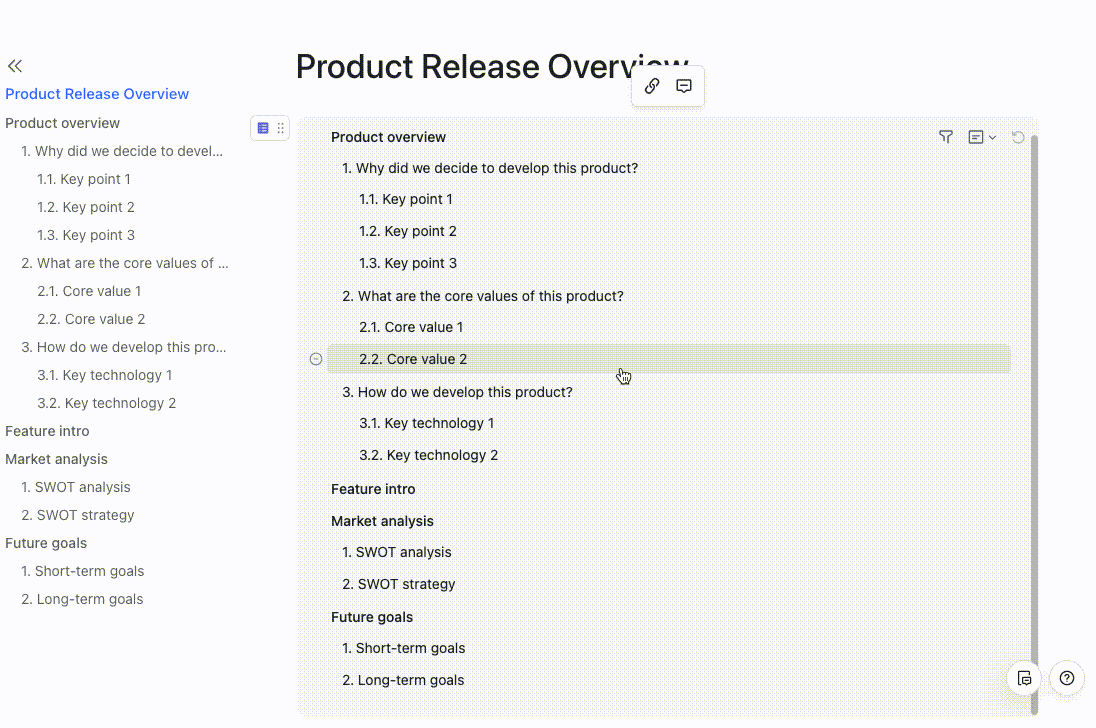
Task: Open 1.2. Key point 2 in the outline block
Action: [x=408, y=231]
